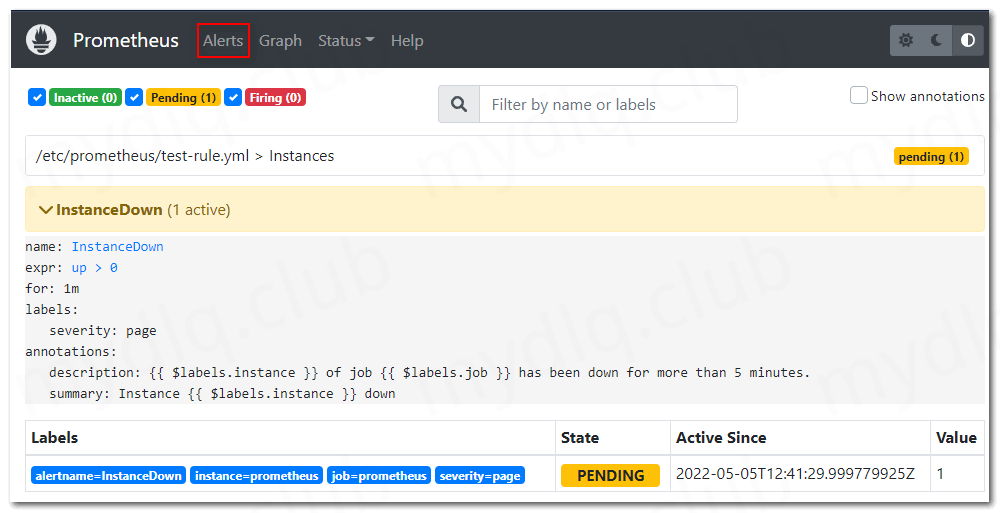Open the InstanceDown rule name link
This screenshot has width=1000, height=513.
tap(117, 247)
